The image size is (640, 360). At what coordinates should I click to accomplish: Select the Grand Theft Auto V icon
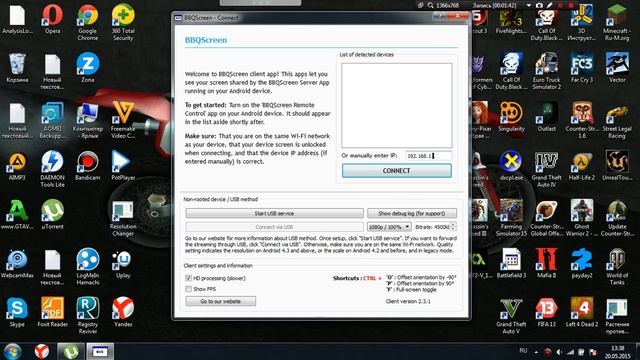[511, 316]
